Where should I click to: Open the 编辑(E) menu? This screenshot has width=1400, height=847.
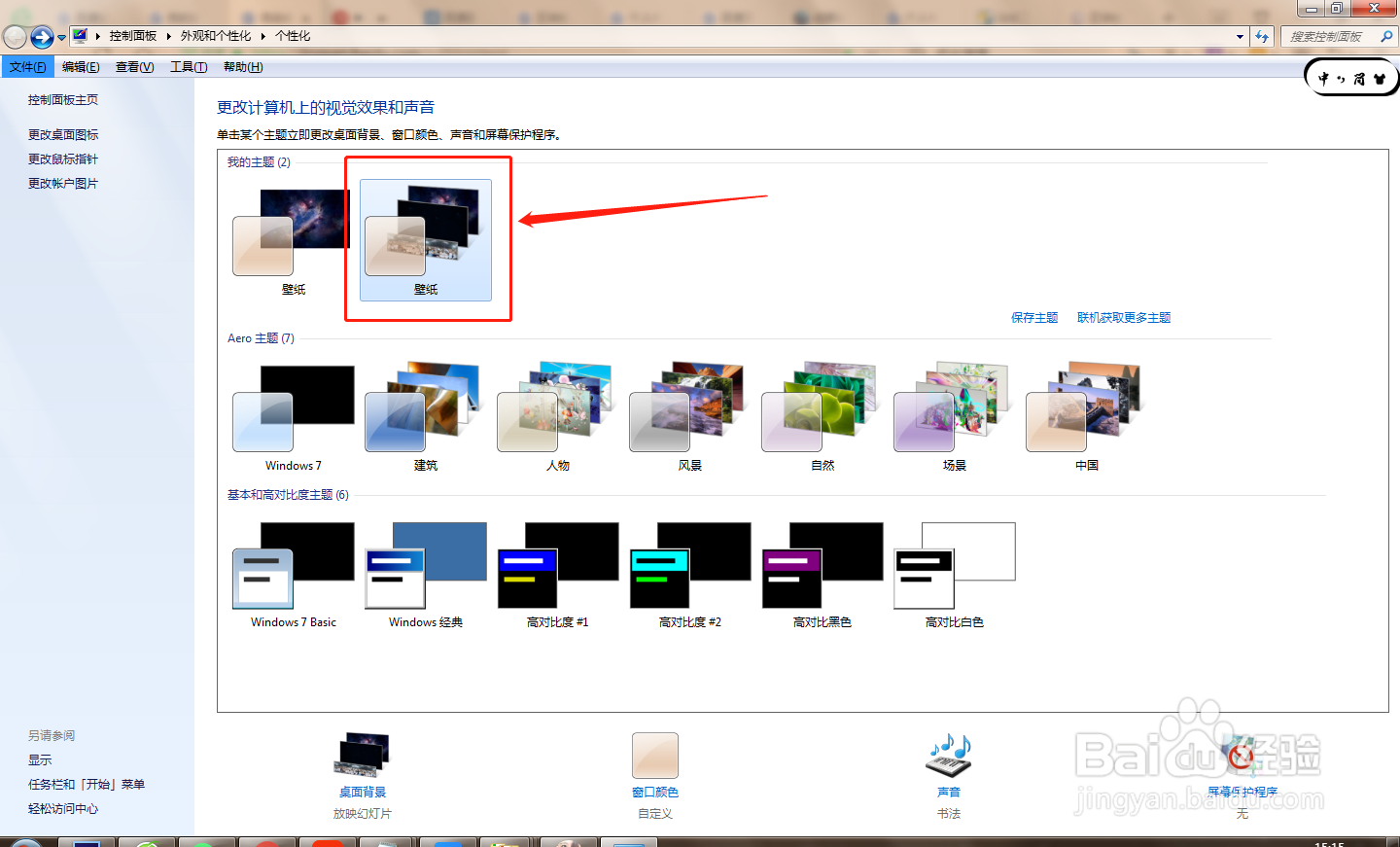[x=81, y=67]
